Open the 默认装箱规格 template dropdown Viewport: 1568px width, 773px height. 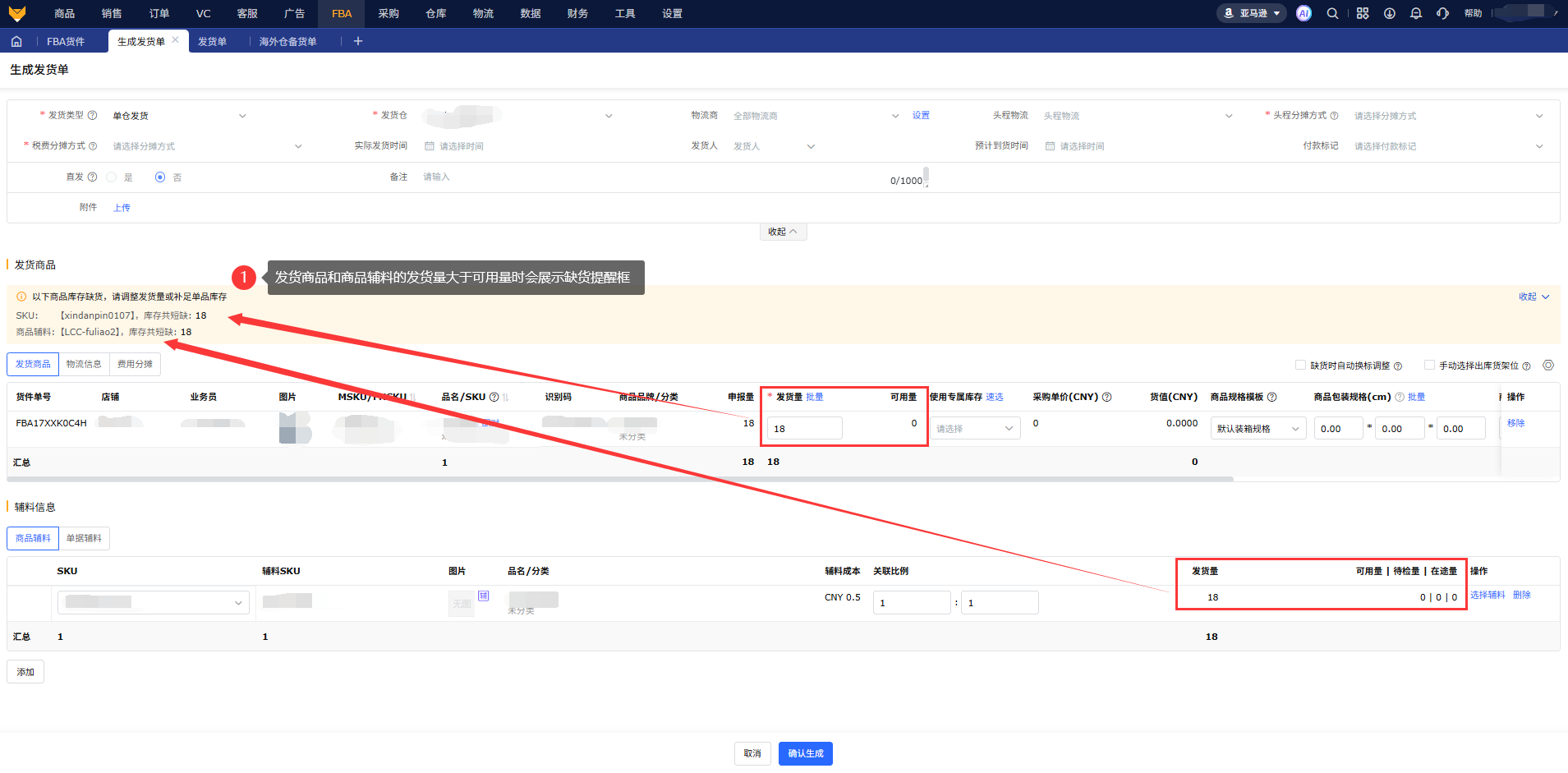[x=1258, y=429]
